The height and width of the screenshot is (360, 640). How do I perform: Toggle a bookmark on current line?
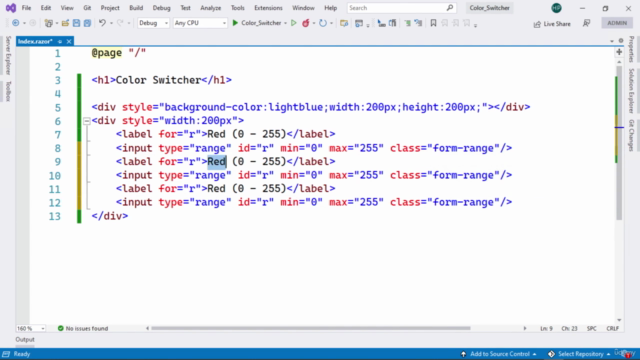coord(433,23)
